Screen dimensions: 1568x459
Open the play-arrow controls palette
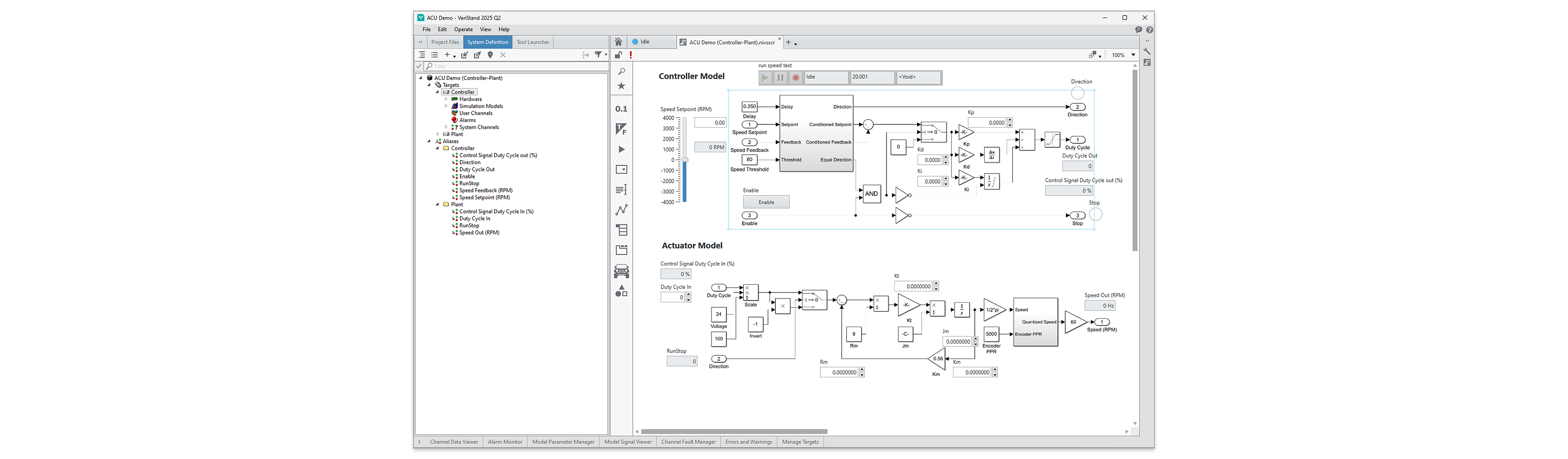pyautogui.click(x=621, y=150)
